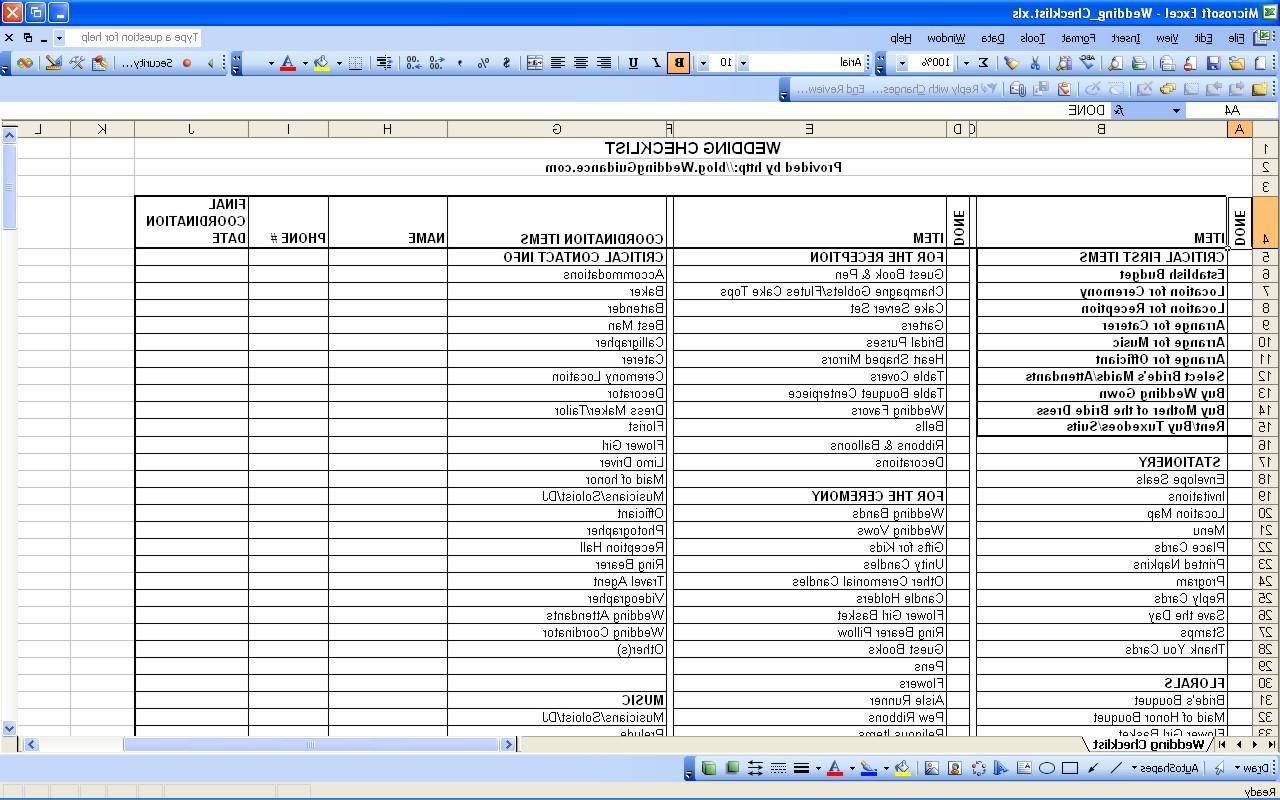Viewport: 1280px width, 800px height.
Task: Save the workbook with the floppy icon
Action: pos(1213,63)
